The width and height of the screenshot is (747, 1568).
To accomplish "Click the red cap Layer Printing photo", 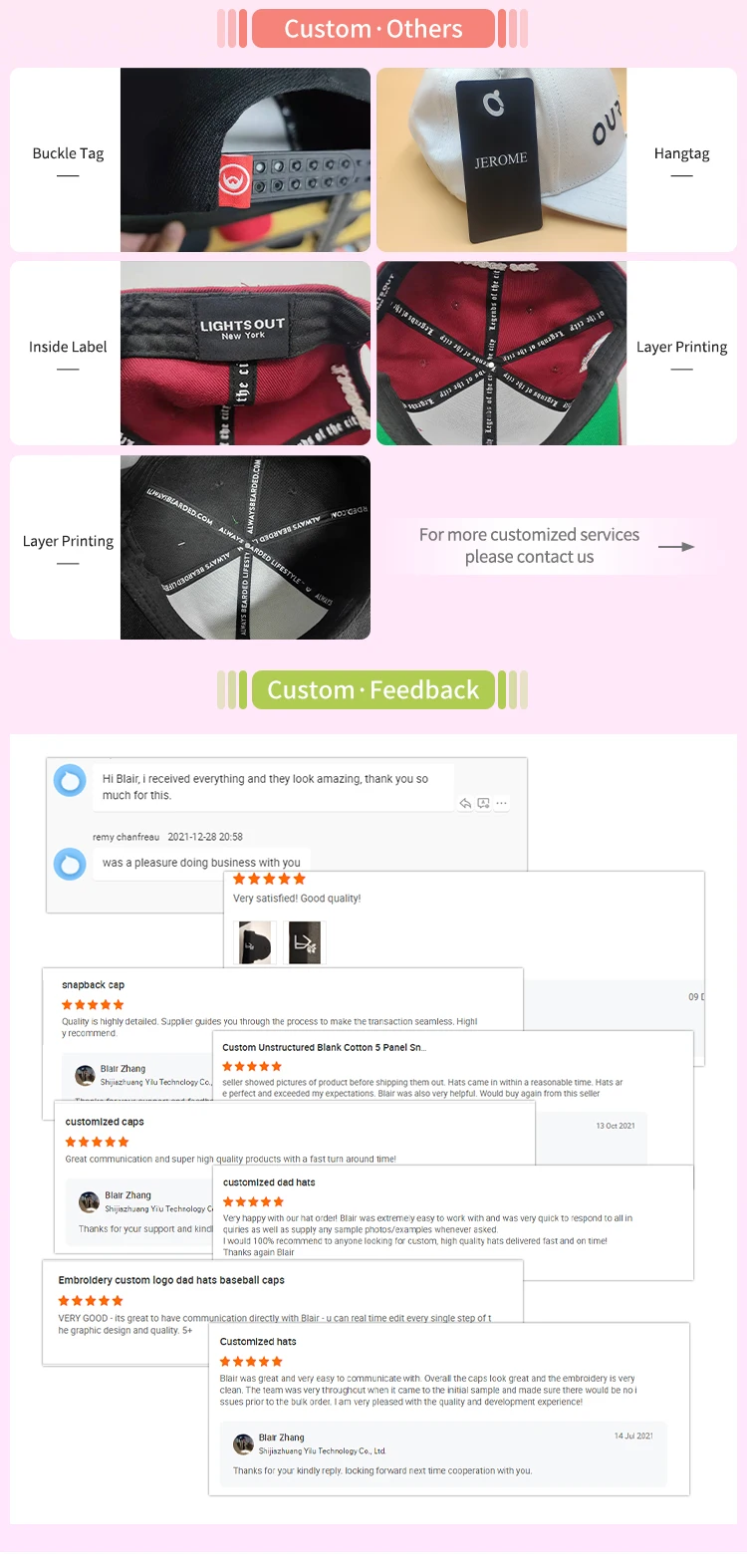I will (x=502, y=353).
